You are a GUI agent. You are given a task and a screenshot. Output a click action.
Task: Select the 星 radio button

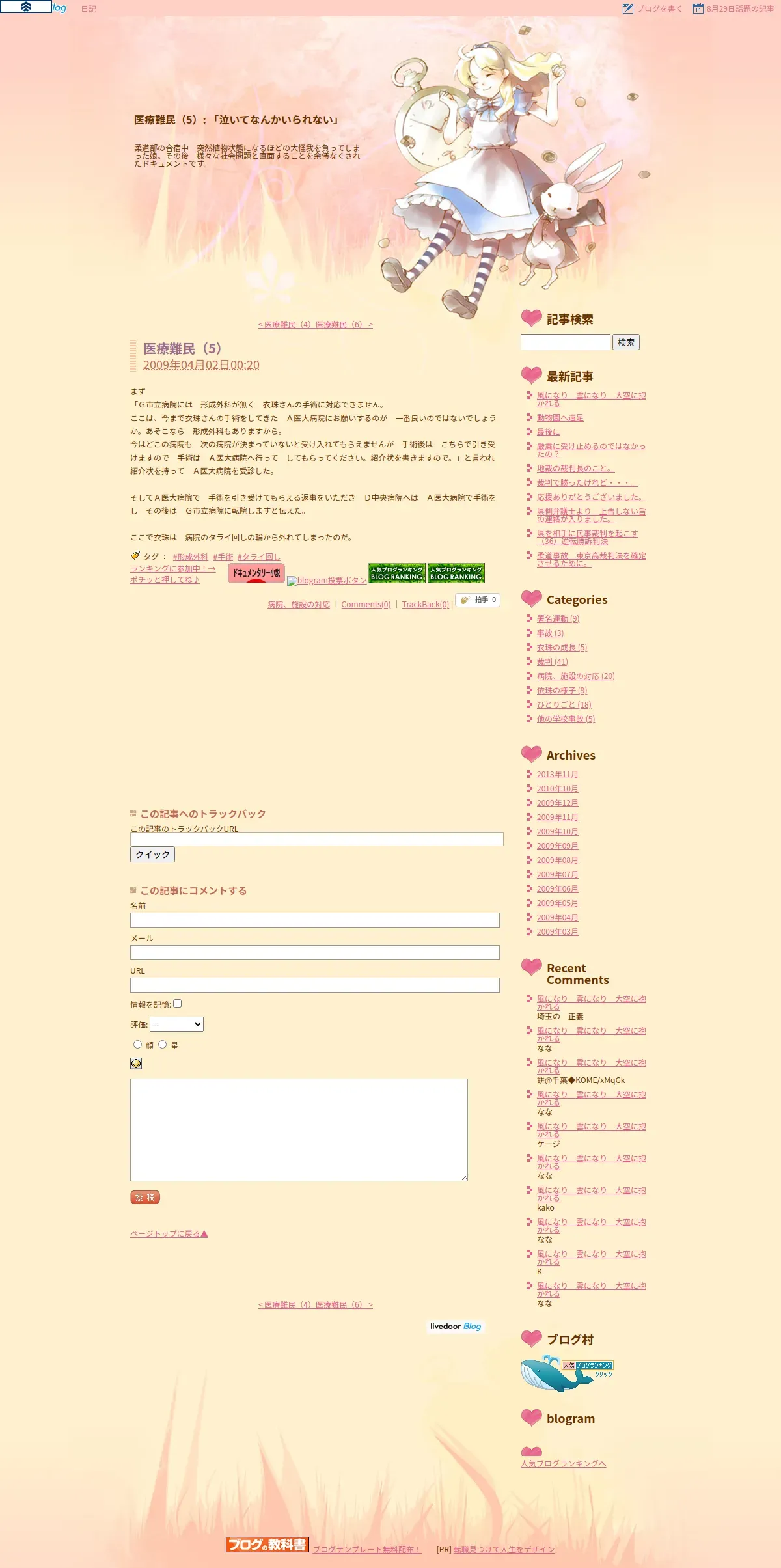click(162, 1044)
